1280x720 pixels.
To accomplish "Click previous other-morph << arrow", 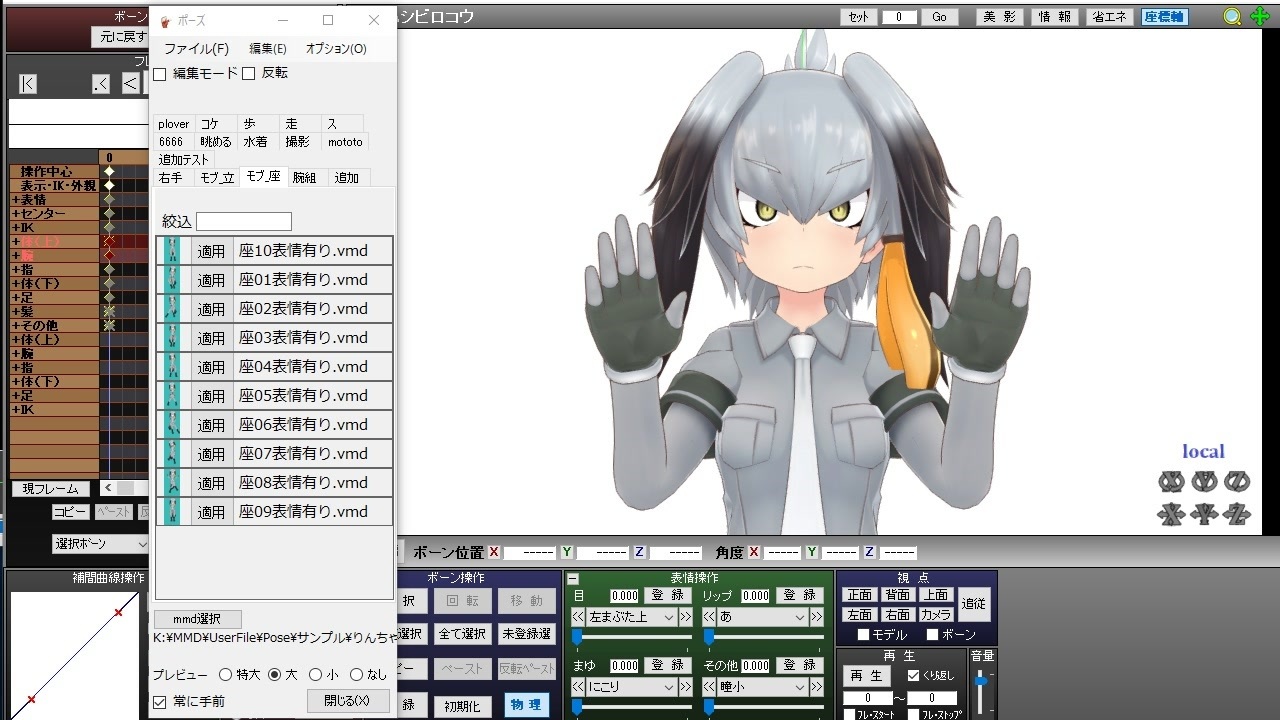I will coord(709,687).
